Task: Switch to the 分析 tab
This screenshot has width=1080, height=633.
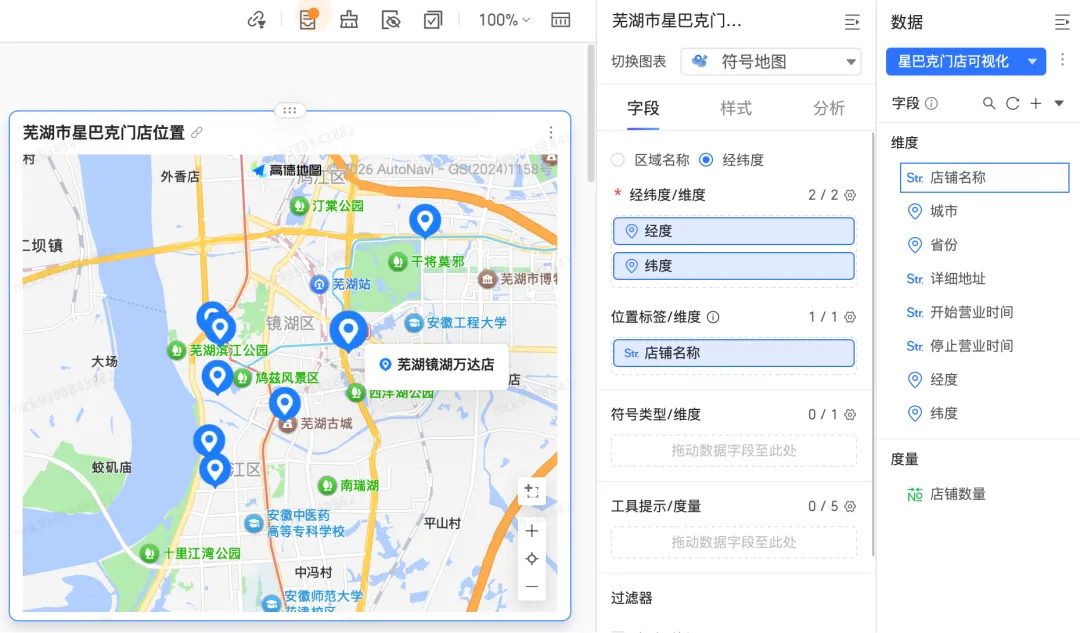Action: pos(828,108)
